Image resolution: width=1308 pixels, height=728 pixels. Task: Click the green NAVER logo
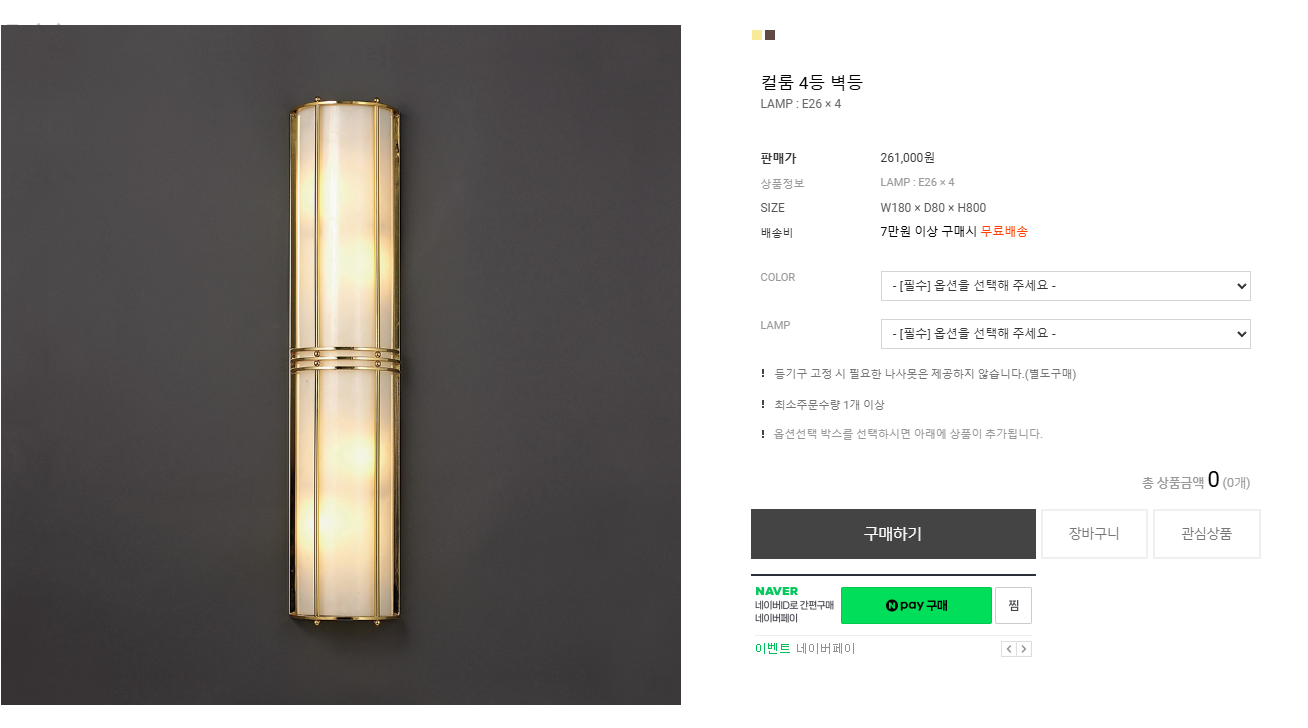(777, 591)
